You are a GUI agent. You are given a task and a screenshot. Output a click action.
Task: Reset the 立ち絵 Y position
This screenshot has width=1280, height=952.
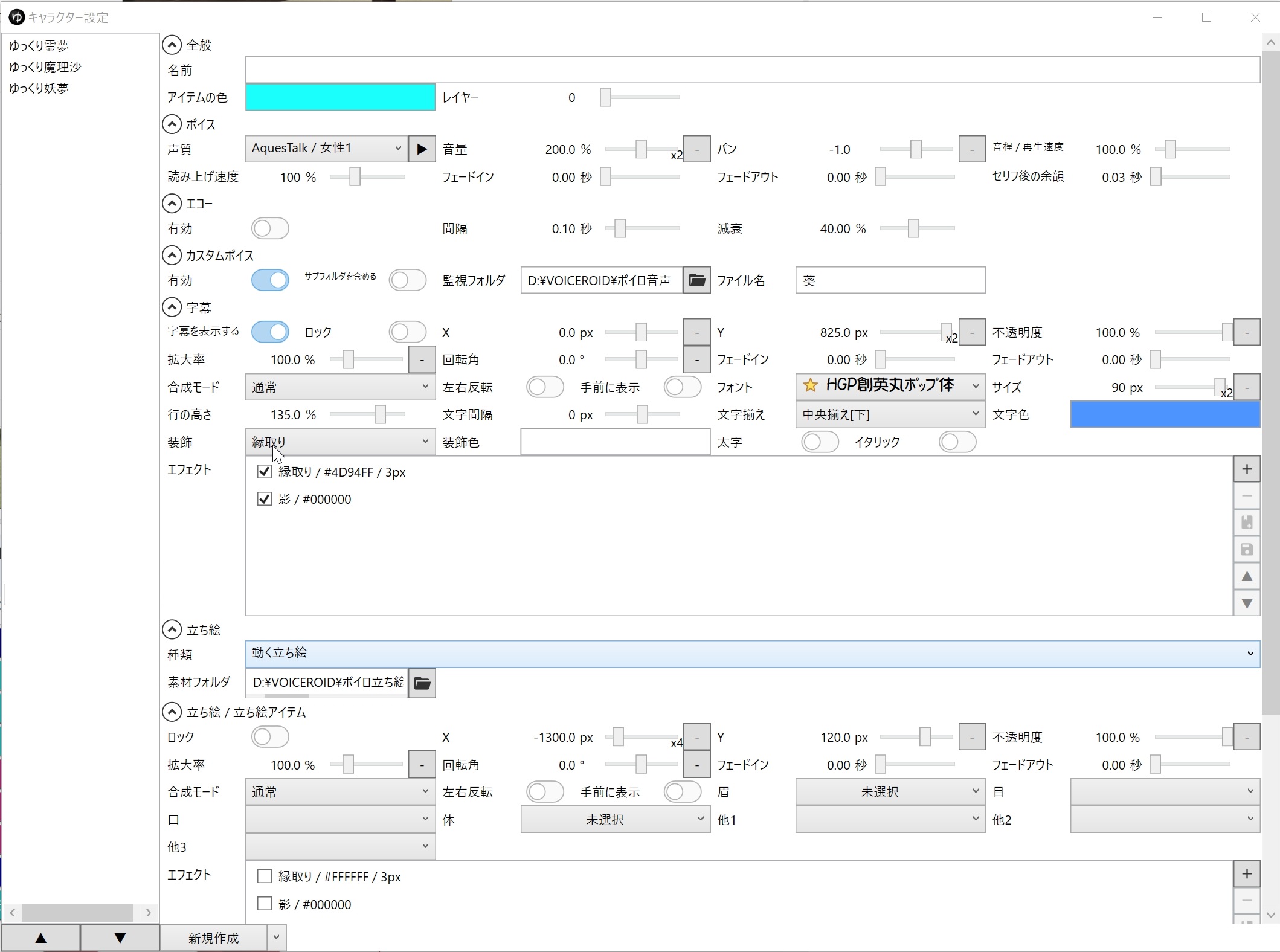(x=972, y=738)
